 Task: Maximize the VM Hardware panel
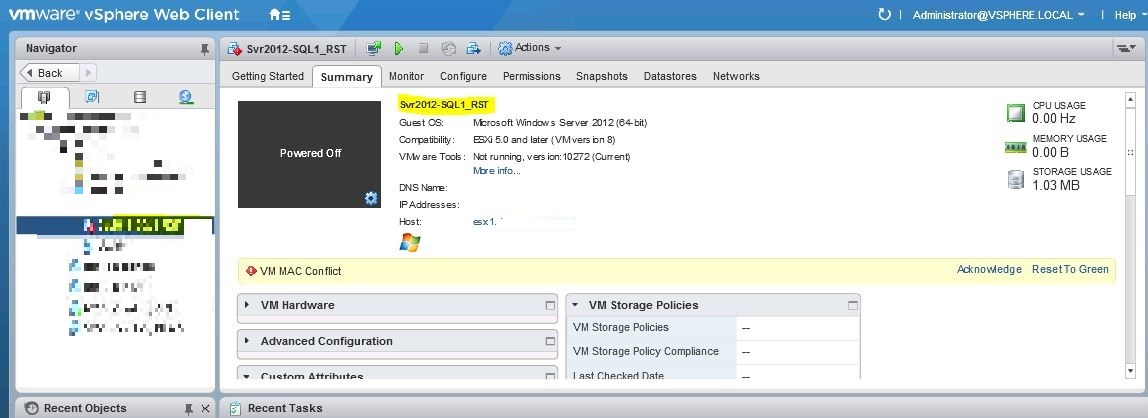(x=551, y=305)
